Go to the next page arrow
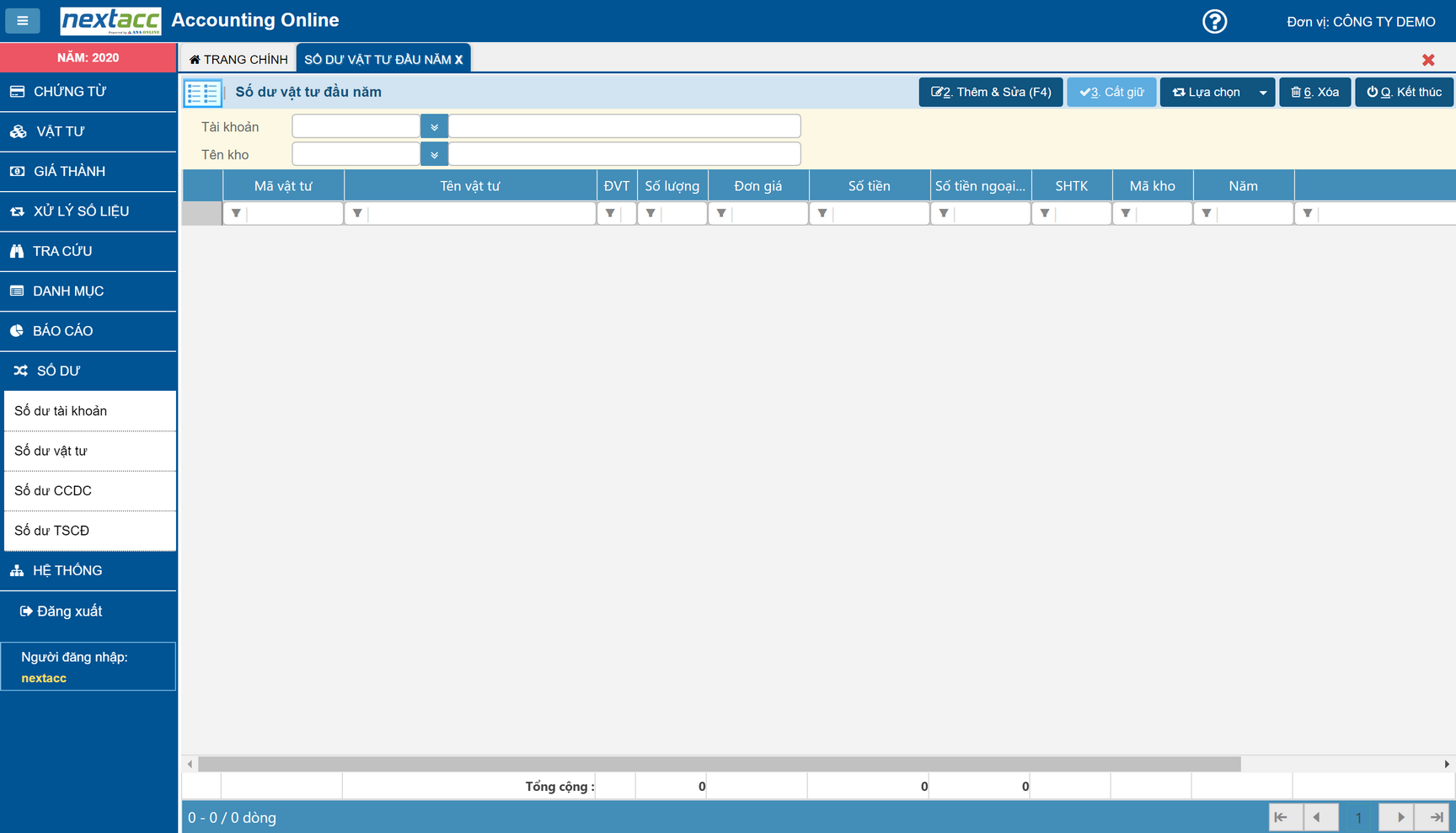The image size is (1456, 833). (x=1400, y=817)
